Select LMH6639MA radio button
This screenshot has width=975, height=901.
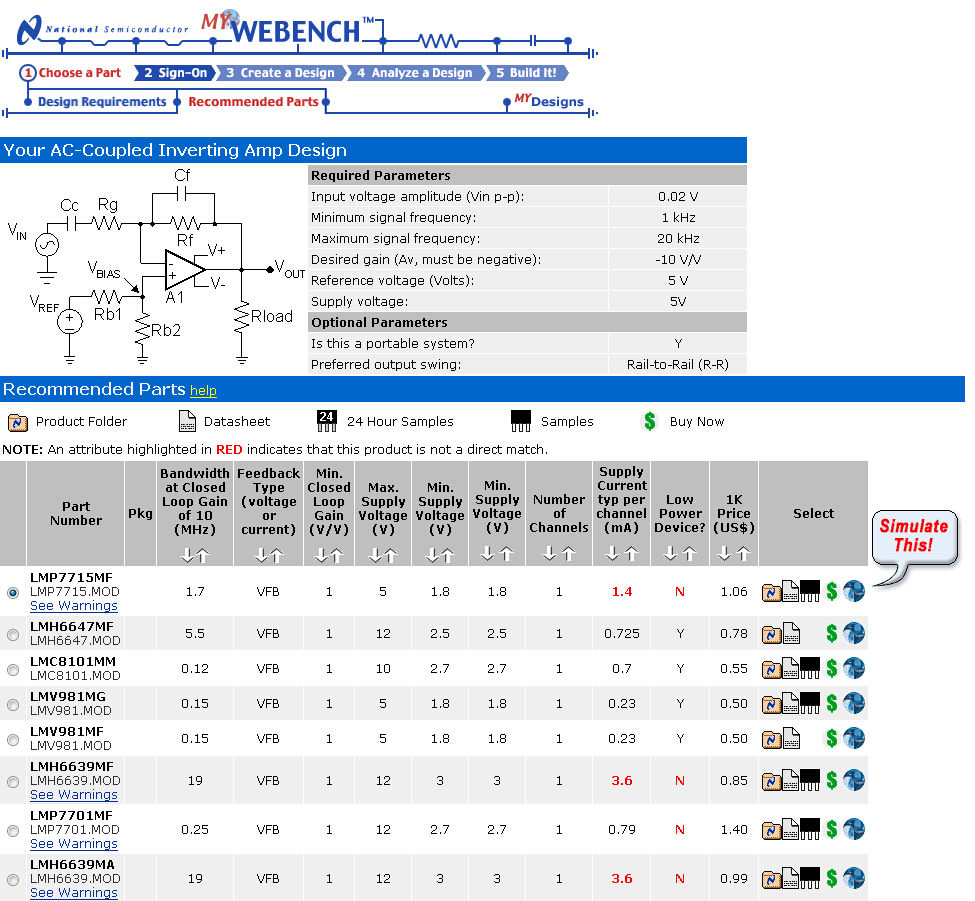pyautogui.click(x=13, y=880)
